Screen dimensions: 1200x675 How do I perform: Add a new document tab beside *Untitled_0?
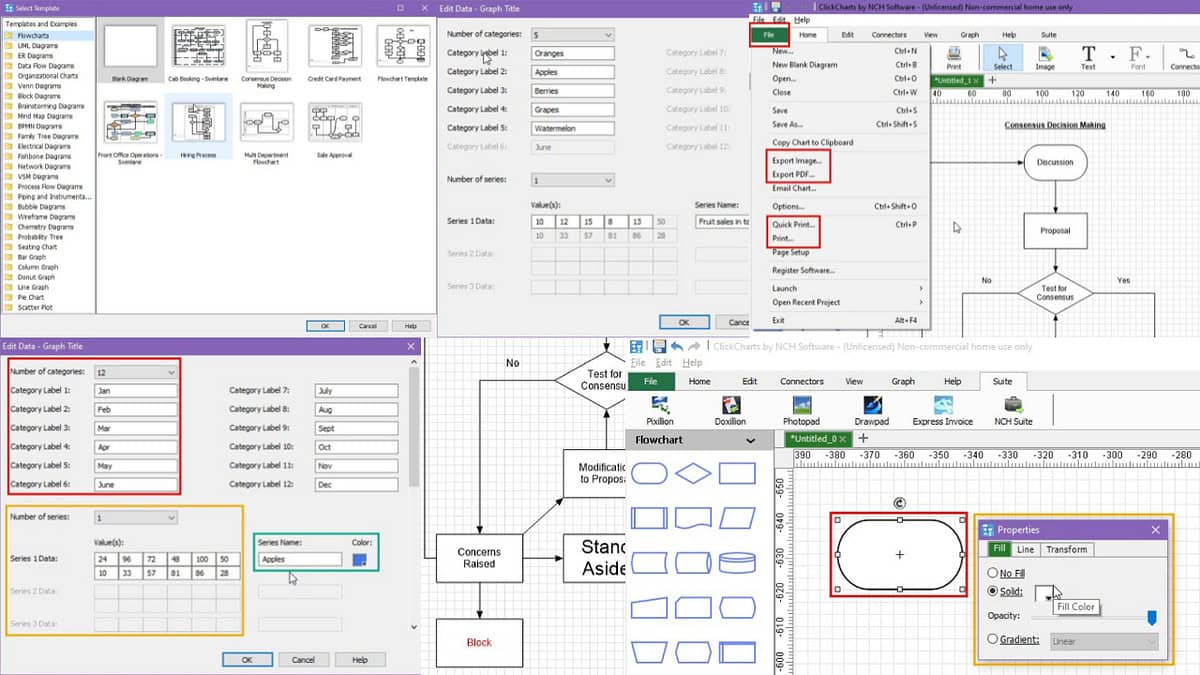864,438
